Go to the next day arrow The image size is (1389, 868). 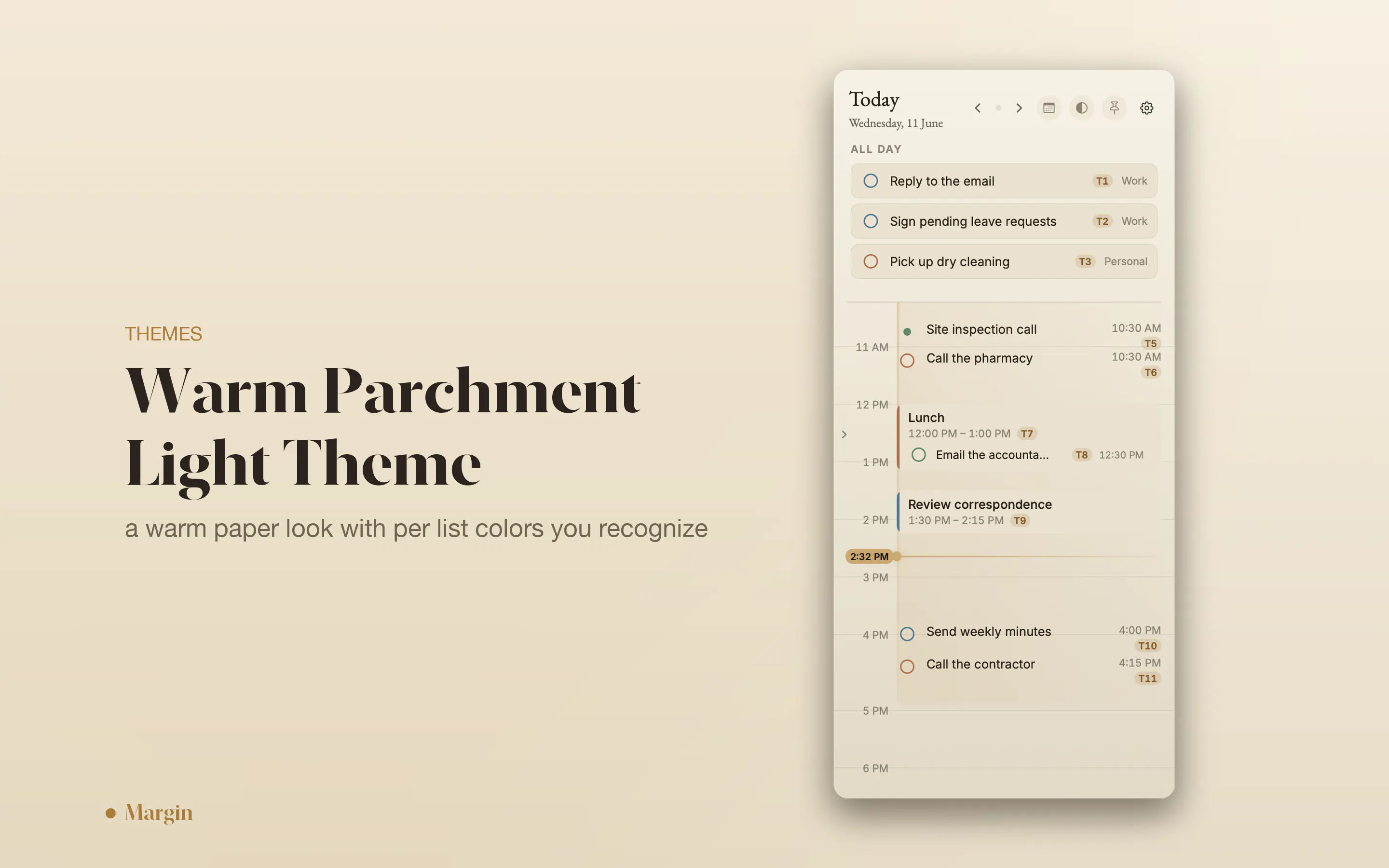click(1019, 108)
